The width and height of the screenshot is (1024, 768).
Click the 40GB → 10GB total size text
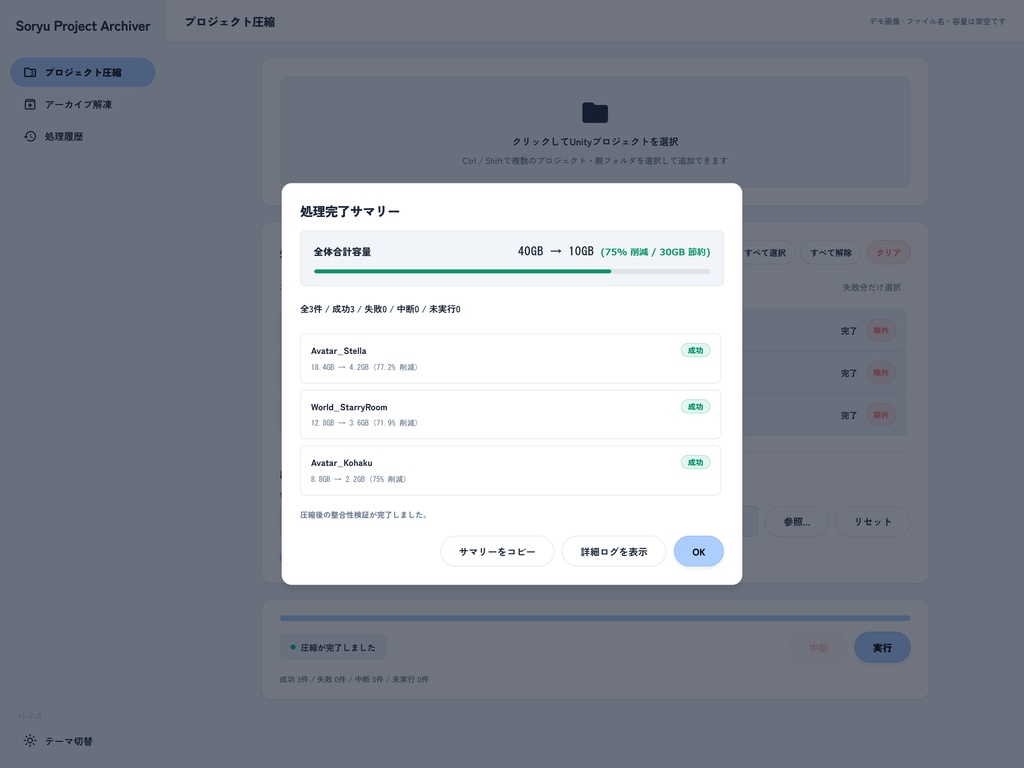(x=556, y=251)
